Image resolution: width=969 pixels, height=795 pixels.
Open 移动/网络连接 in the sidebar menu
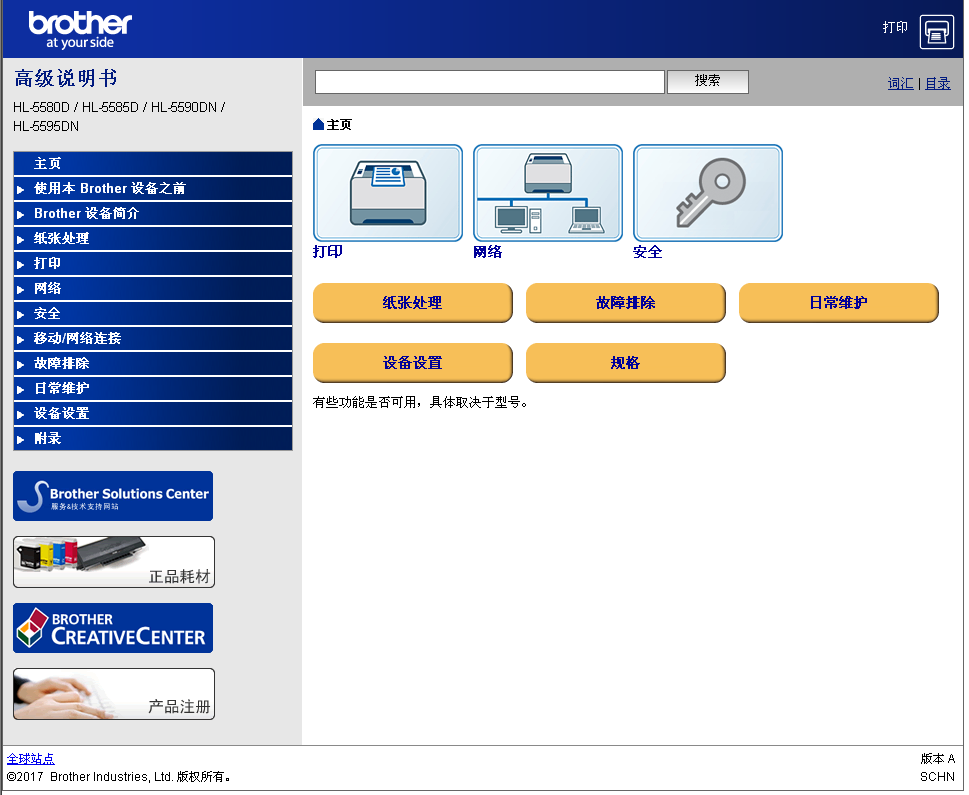click(153, 339)
